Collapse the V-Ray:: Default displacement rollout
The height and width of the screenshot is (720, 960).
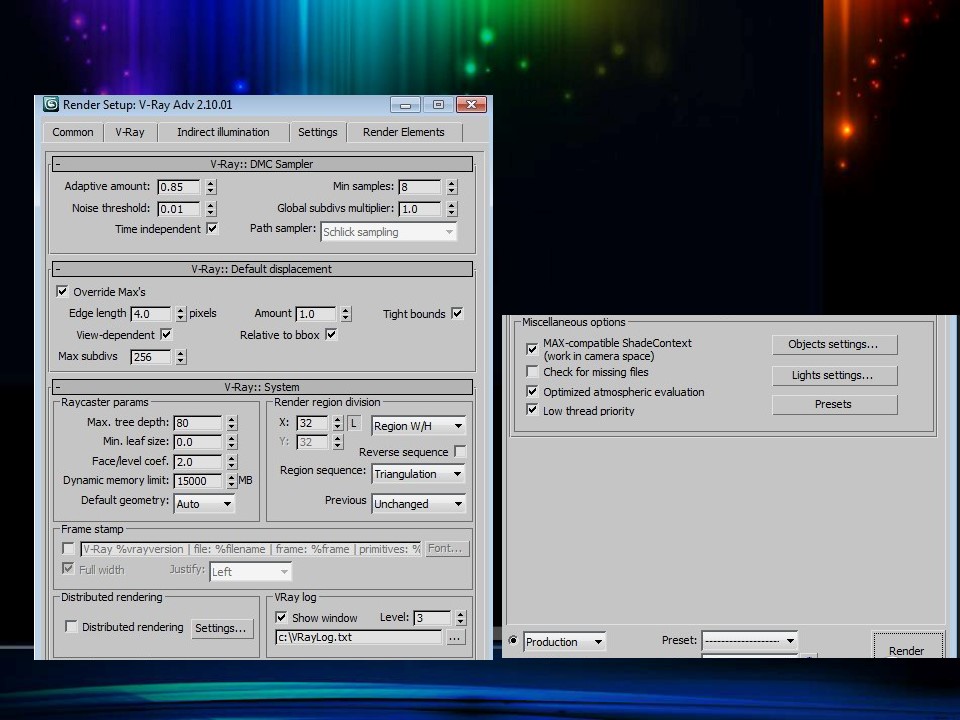click(262, 269)
